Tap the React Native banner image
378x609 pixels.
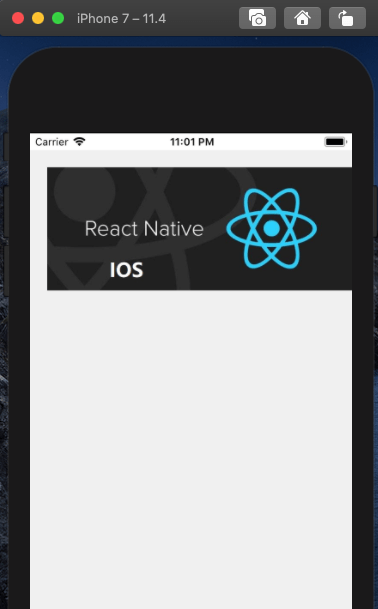[x=199, y=228]
